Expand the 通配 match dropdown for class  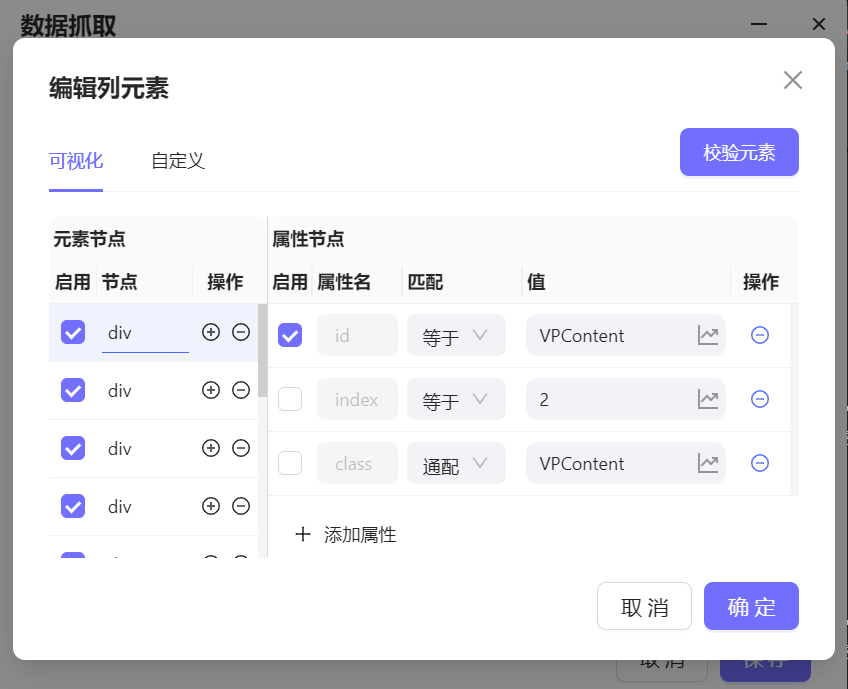tap(456, 464)
